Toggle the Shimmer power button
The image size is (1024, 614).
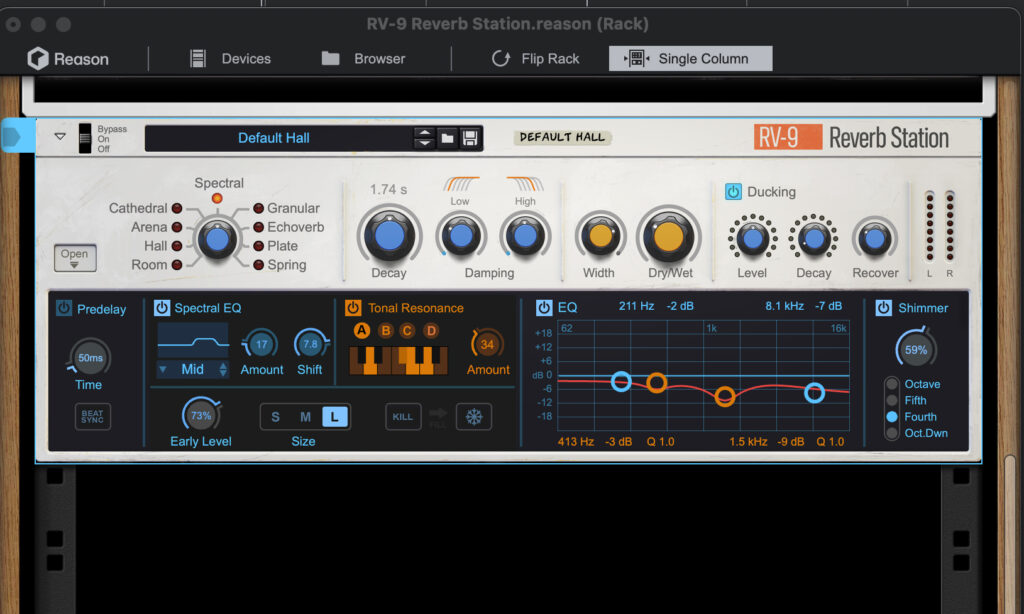pos(884,308)
